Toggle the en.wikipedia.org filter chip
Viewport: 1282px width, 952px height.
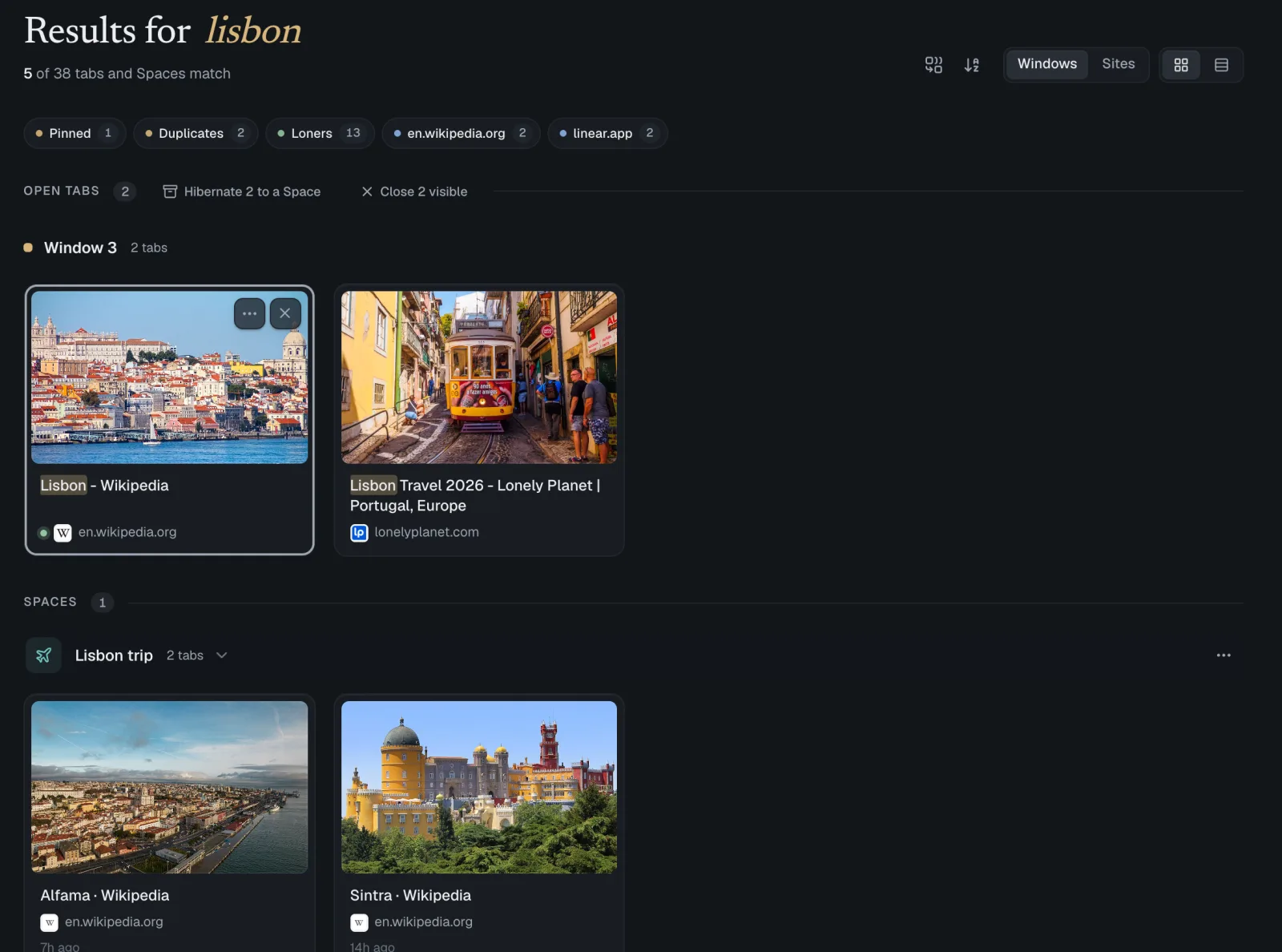(x=461, y=133)
